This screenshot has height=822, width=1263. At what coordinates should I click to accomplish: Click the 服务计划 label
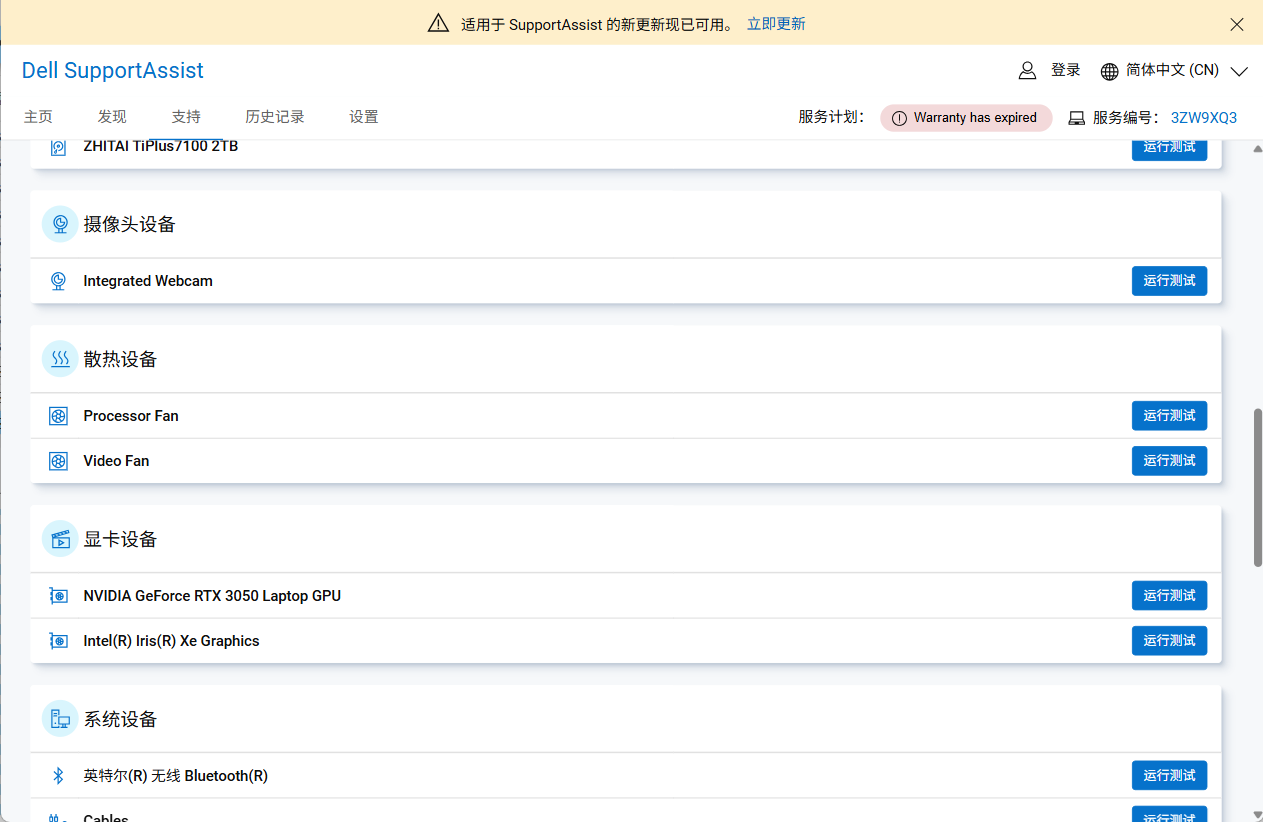[x=831, y=117]
